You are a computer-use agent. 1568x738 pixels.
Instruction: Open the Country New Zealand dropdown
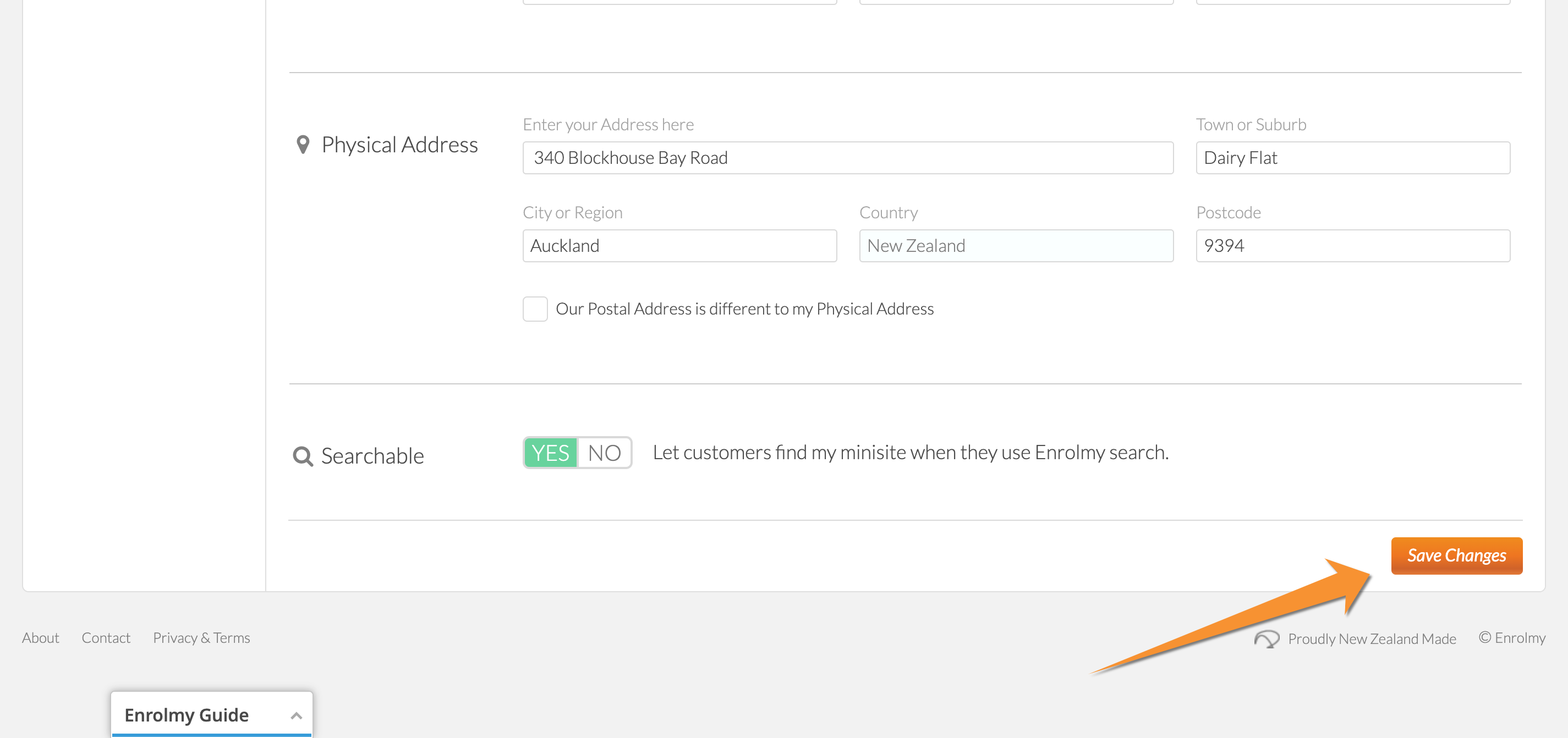[1016, 246]
